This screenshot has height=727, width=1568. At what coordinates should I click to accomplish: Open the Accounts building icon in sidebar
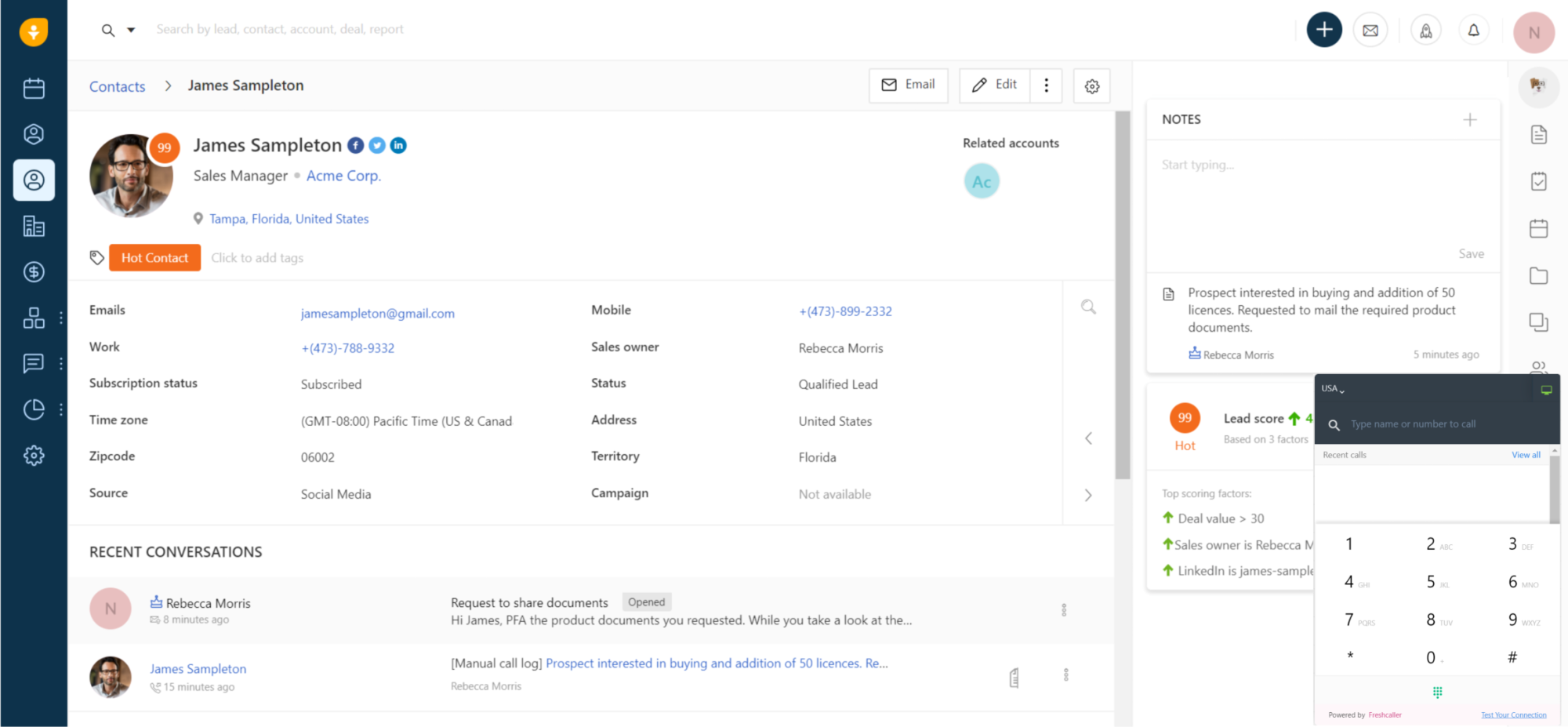point(34,227)
